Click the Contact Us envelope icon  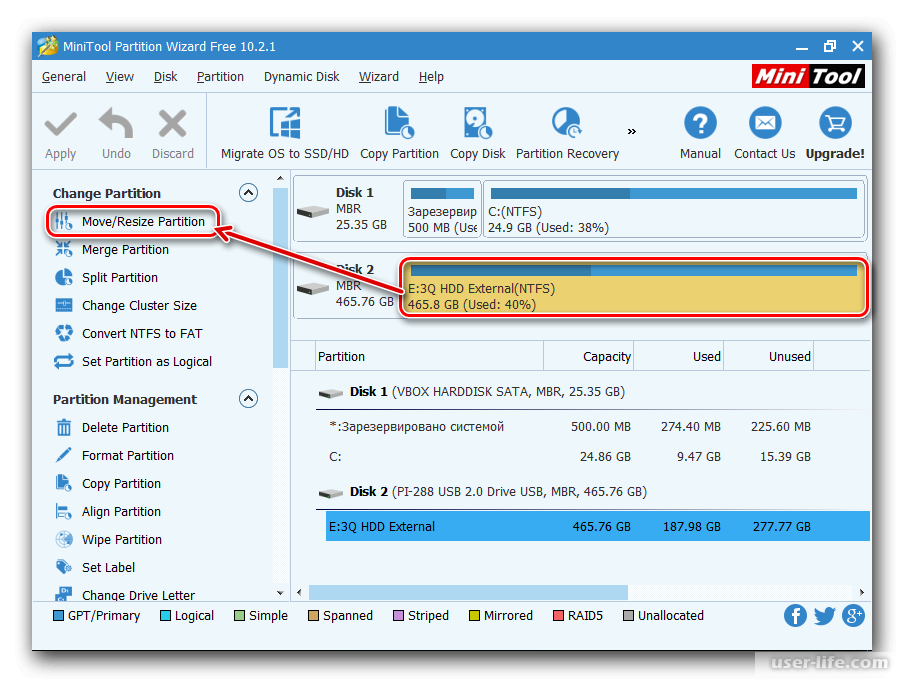[x=764, y=123]
